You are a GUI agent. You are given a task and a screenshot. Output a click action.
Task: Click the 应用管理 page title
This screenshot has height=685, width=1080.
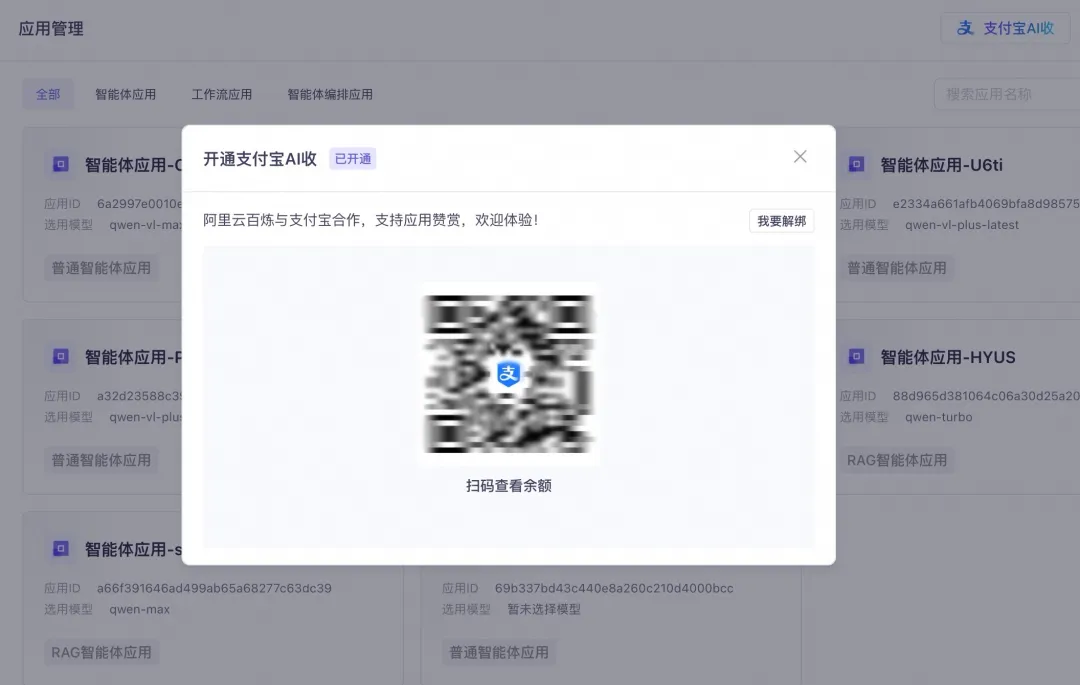tap(51, 29)
